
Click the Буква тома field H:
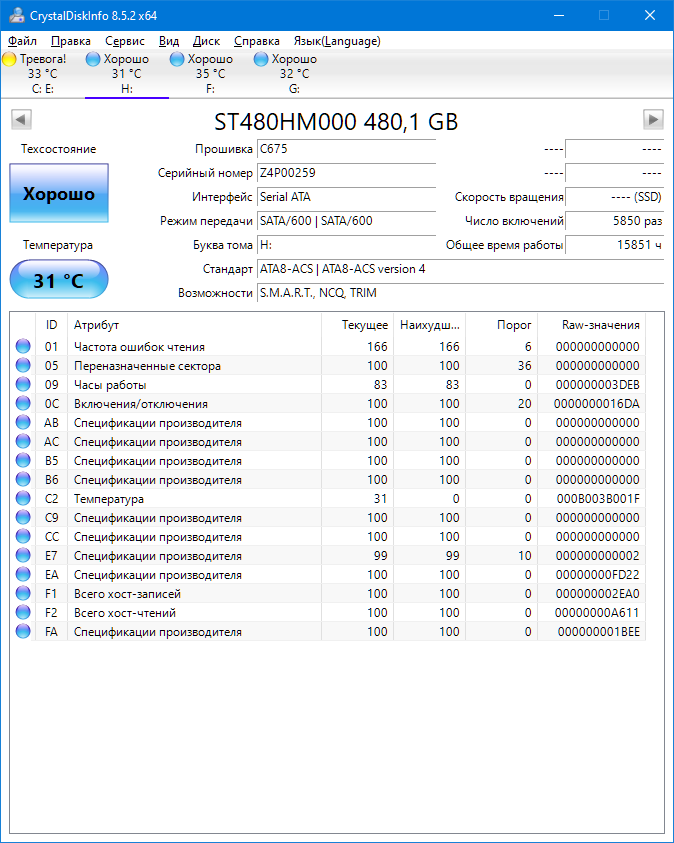[346, 245]
